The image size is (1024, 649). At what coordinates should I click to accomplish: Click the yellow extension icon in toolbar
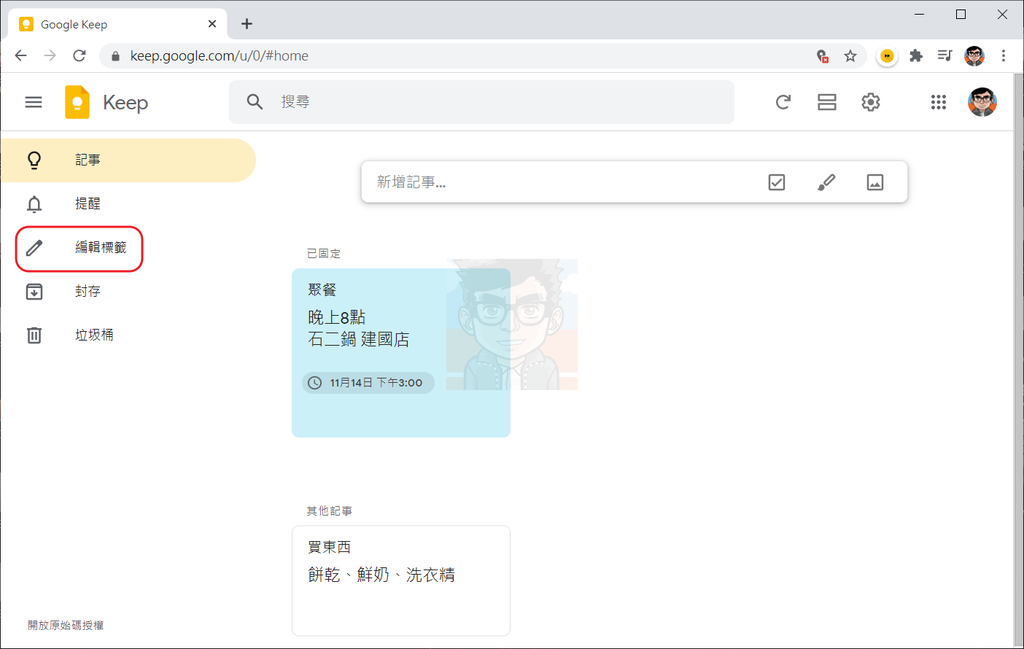point(887,56)
